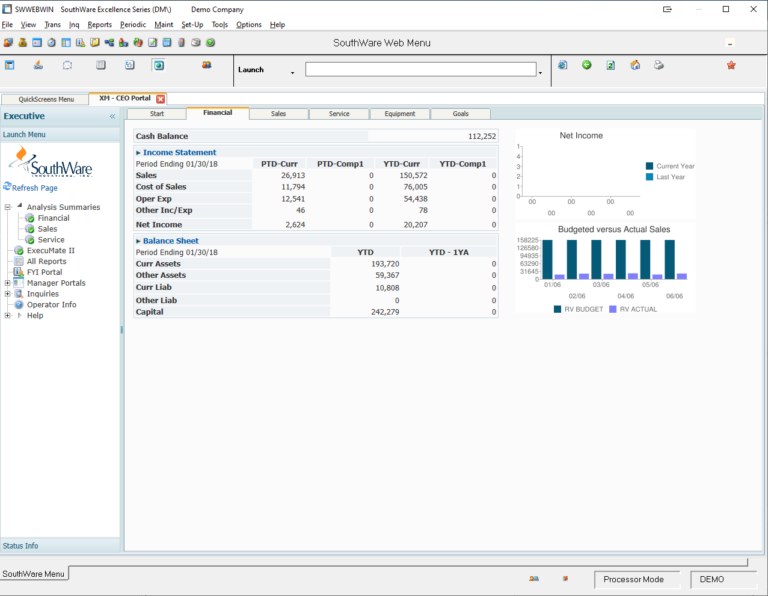Open ExecuMate II in sidebar
This screenshot has width=768, height=596.
[50, 250]
